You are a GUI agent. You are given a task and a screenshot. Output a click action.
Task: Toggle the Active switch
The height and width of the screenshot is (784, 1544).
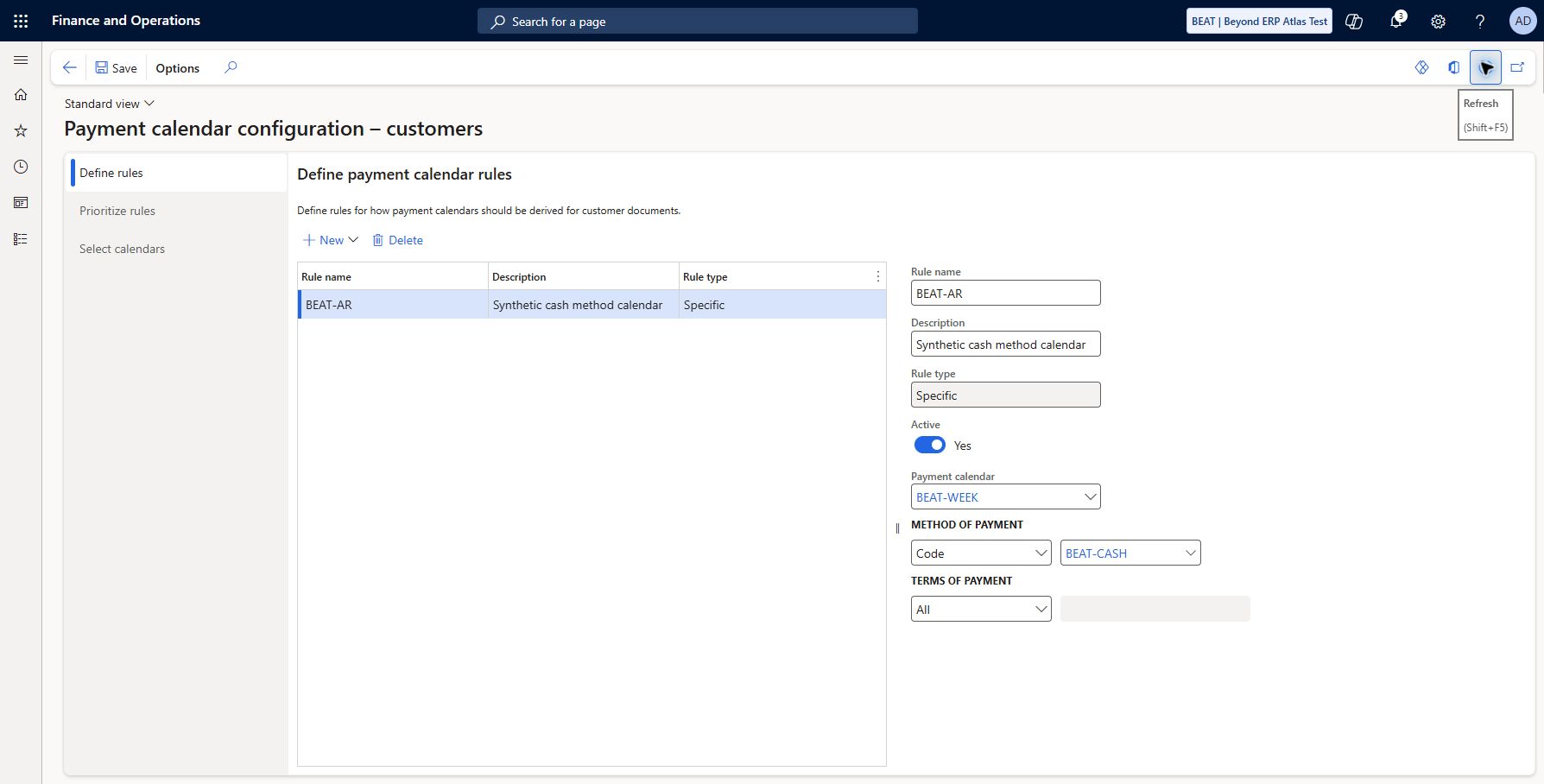[930, 446]
